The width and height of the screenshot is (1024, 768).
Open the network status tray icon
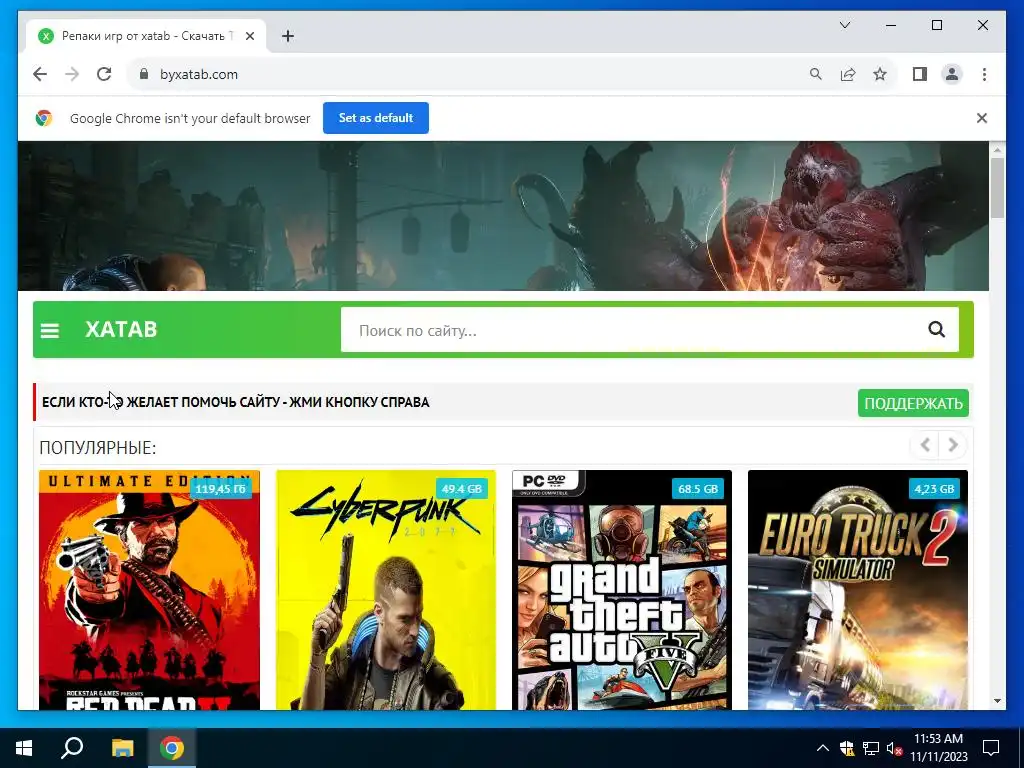[871, 748]
